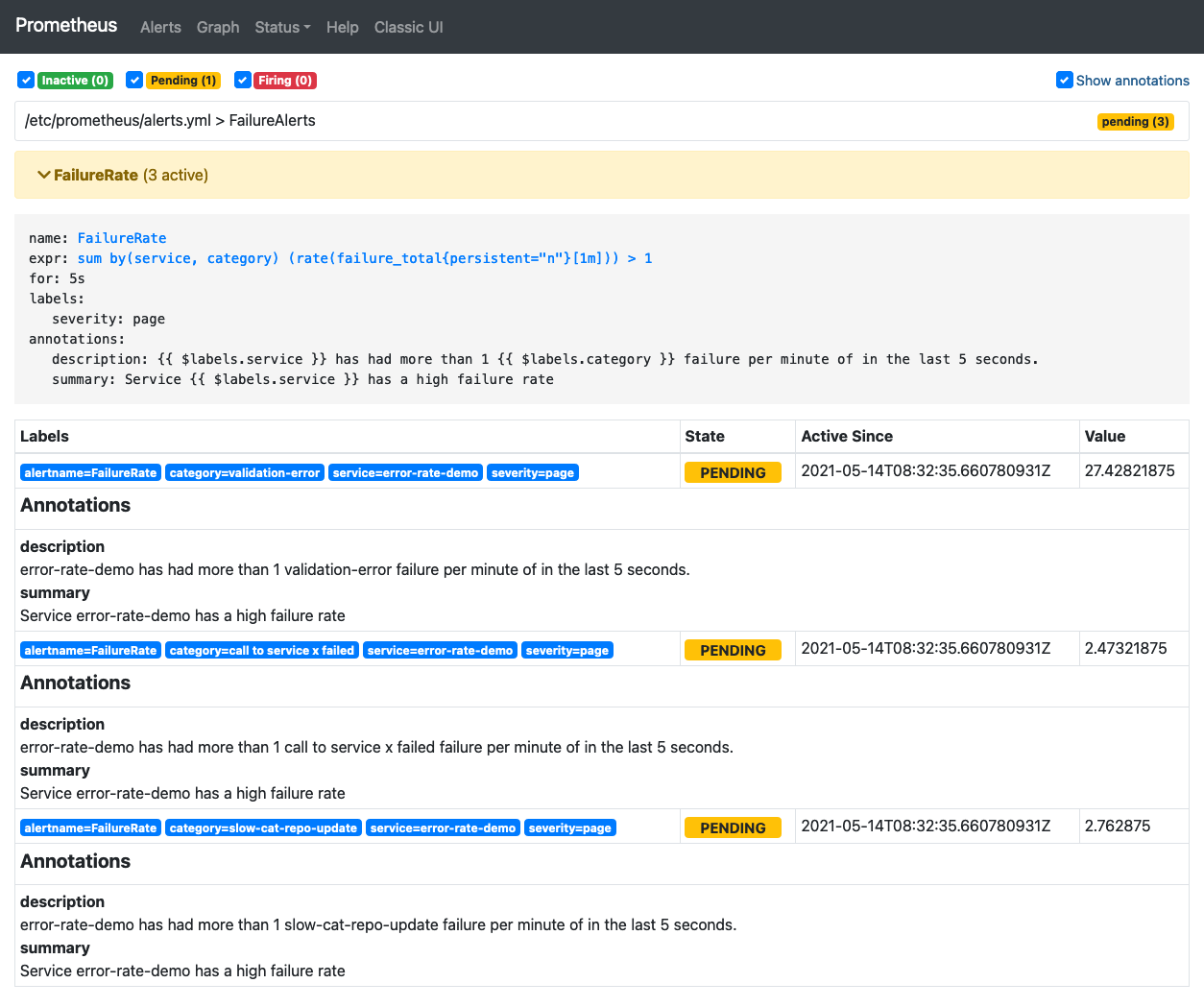
Task: Click the value 2.47321875
Action: (x=1125, y=649)
